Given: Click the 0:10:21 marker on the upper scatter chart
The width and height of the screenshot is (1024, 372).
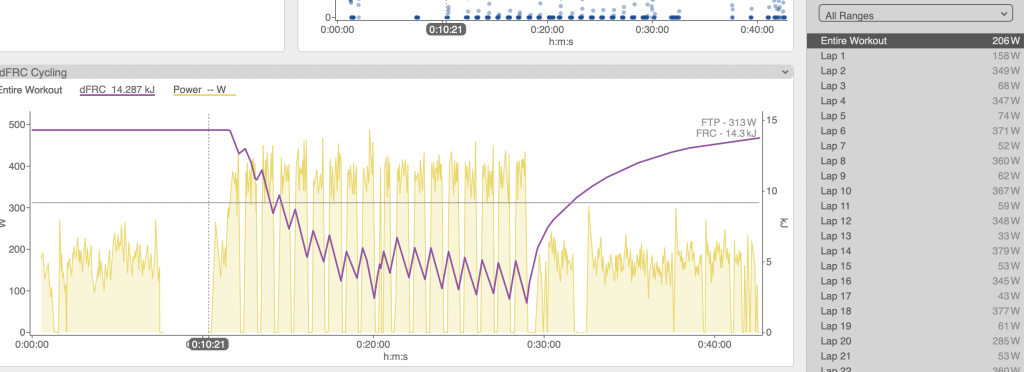Looking at the screenshot, I should tap(446, 29).
